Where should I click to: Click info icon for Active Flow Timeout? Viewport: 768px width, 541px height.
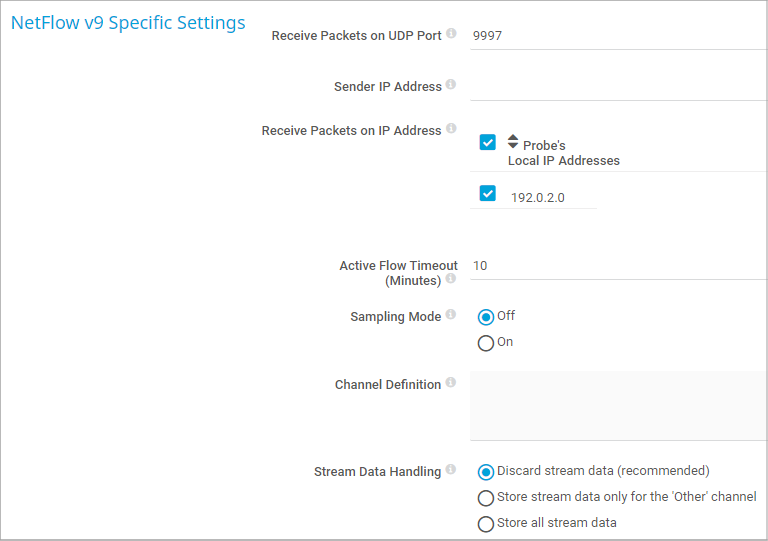click(x=451, y=279)
